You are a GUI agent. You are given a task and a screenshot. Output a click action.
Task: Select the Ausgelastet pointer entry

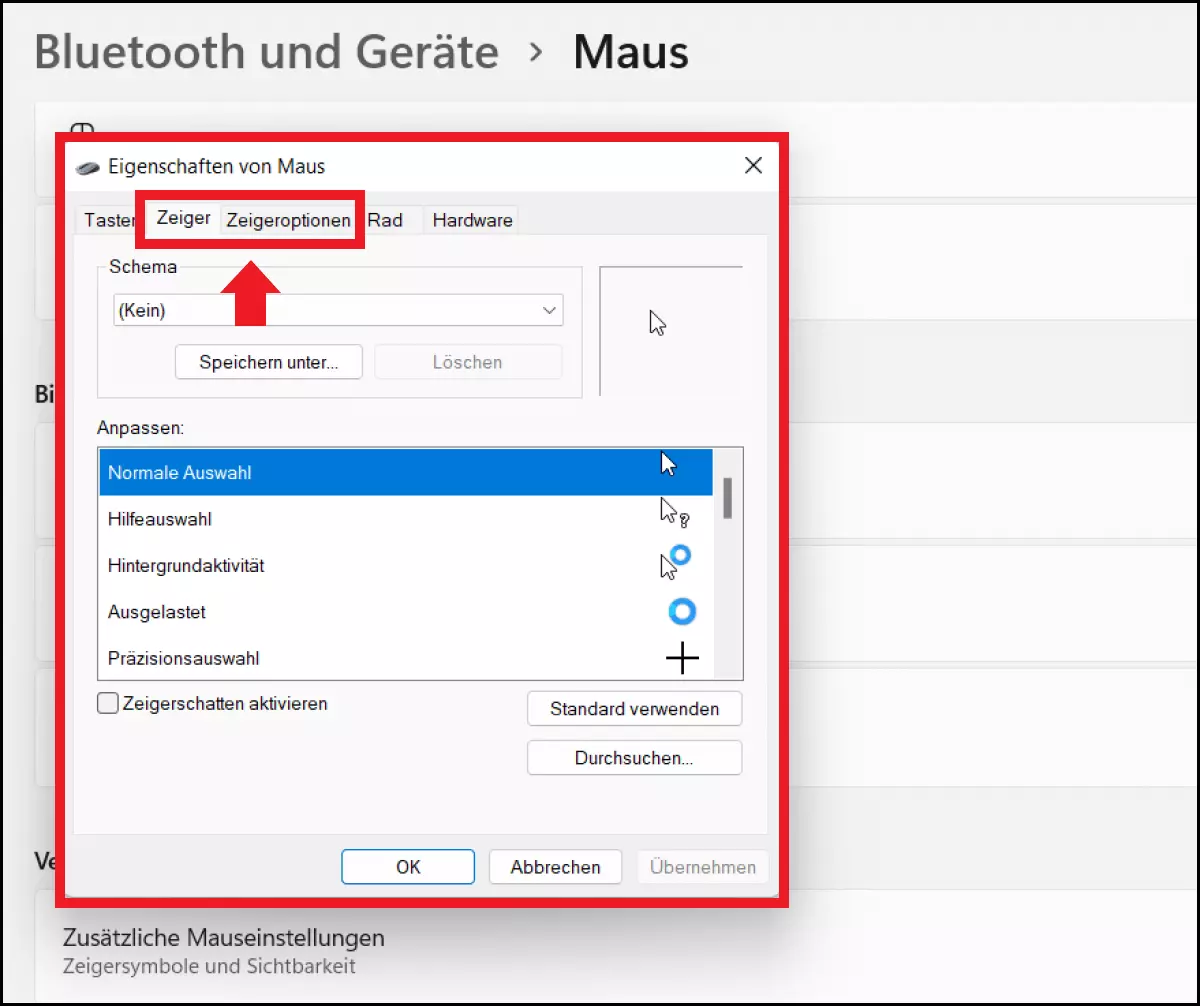click(x=405, y=611)
